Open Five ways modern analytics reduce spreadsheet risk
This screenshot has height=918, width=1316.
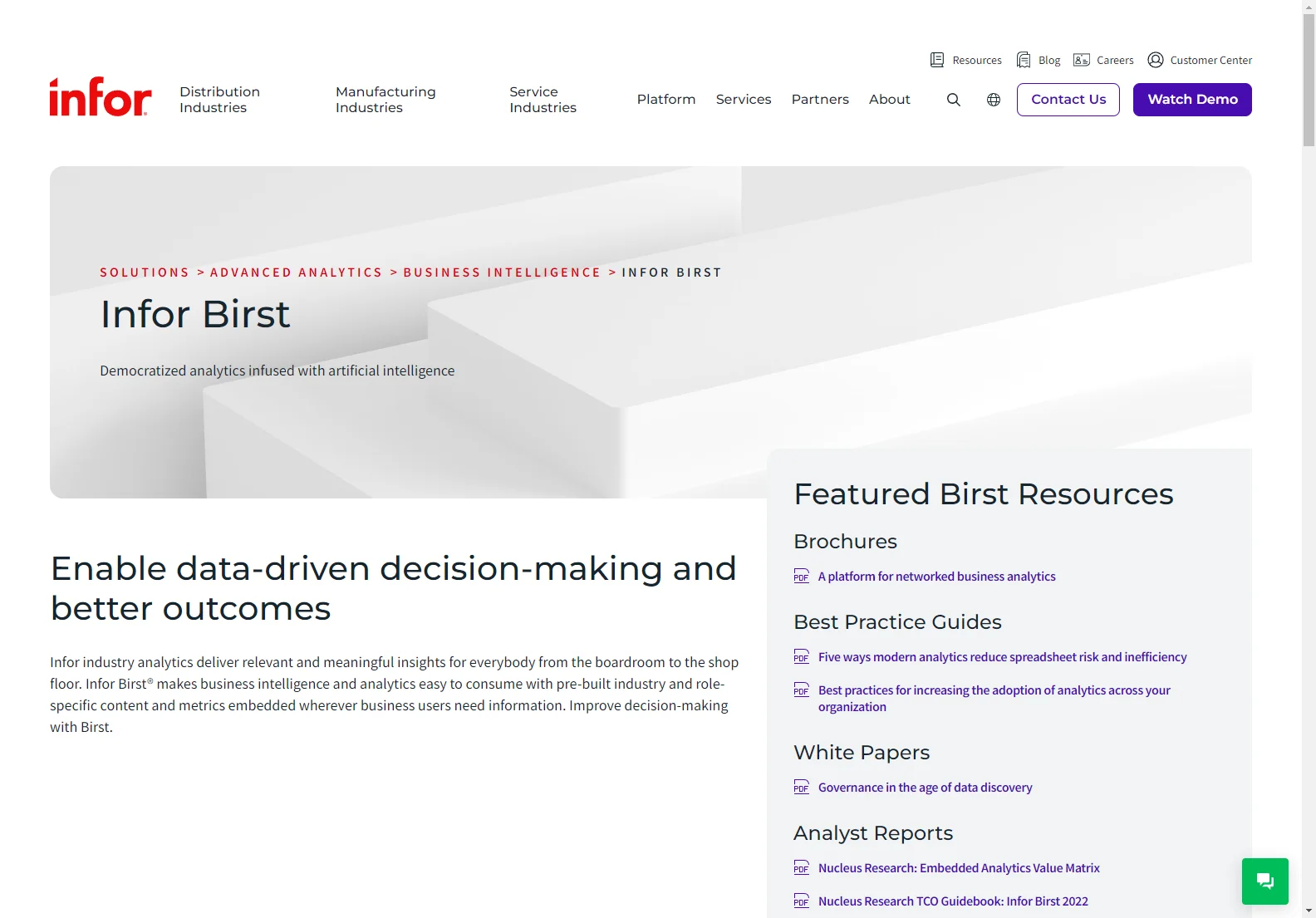pos(1003,657)
